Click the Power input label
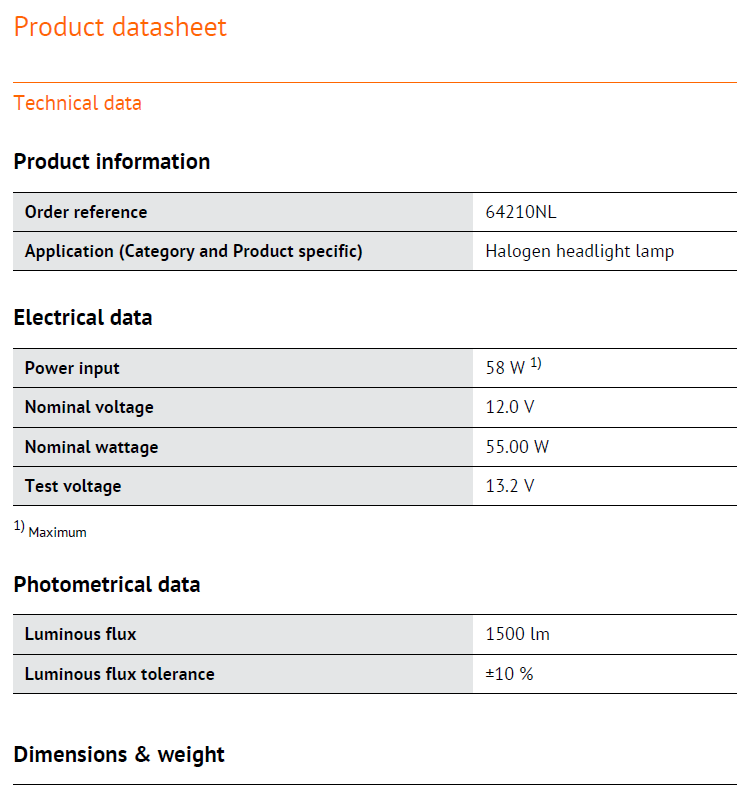Viewport: 737px width, 791px height. click(x=72, y=368)
